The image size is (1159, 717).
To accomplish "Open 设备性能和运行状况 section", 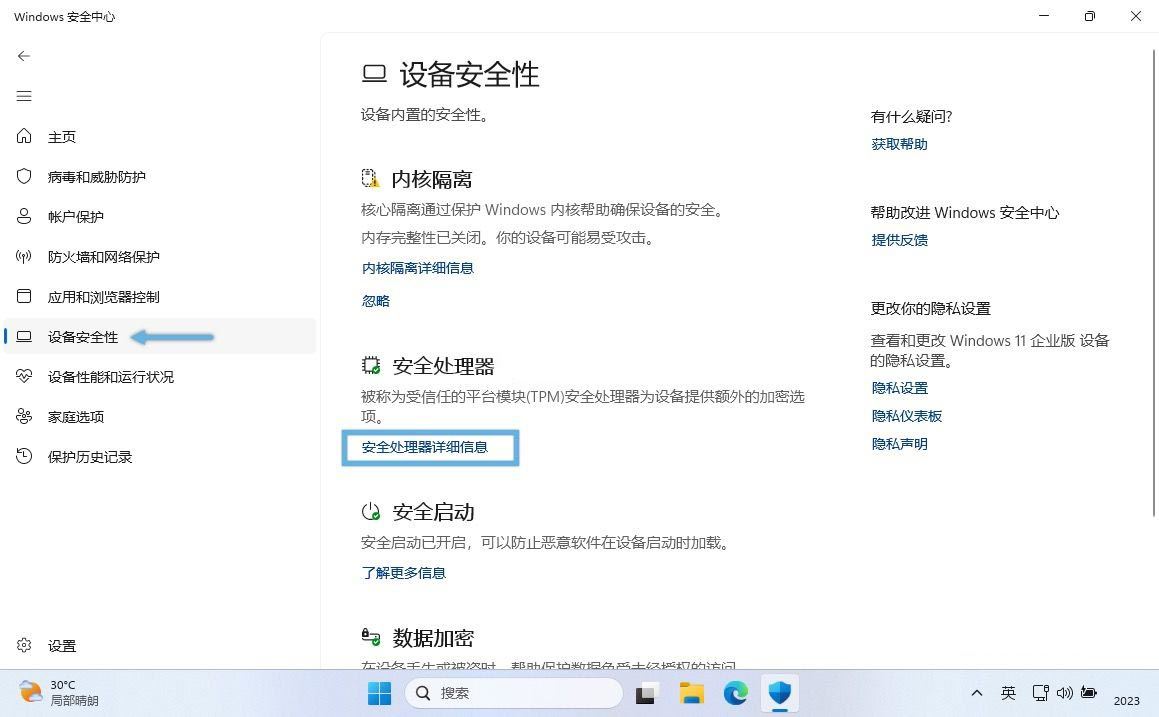I will pyautogui.click(x=110, y=377).
